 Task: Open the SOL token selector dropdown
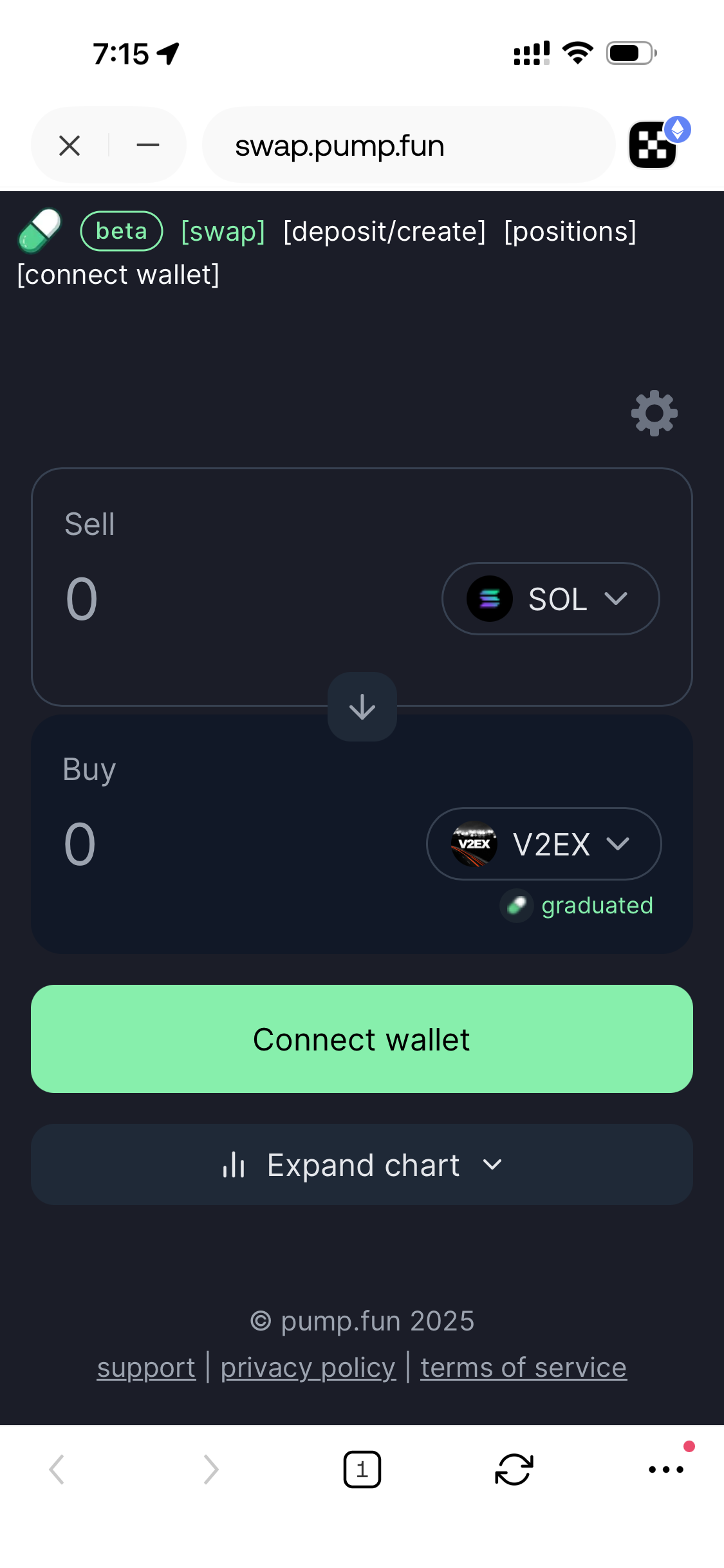pos(550,599)
